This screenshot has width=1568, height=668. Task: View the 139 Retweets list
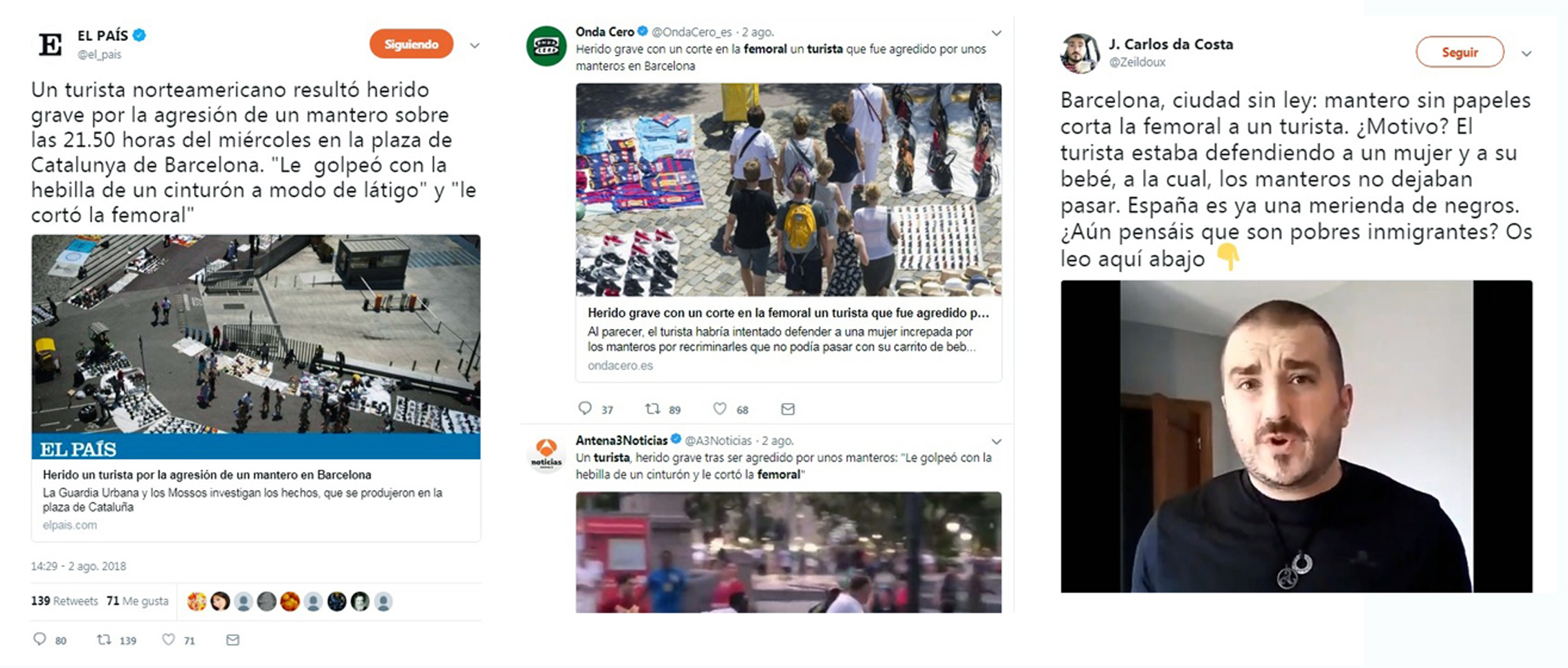click(64, 601)
